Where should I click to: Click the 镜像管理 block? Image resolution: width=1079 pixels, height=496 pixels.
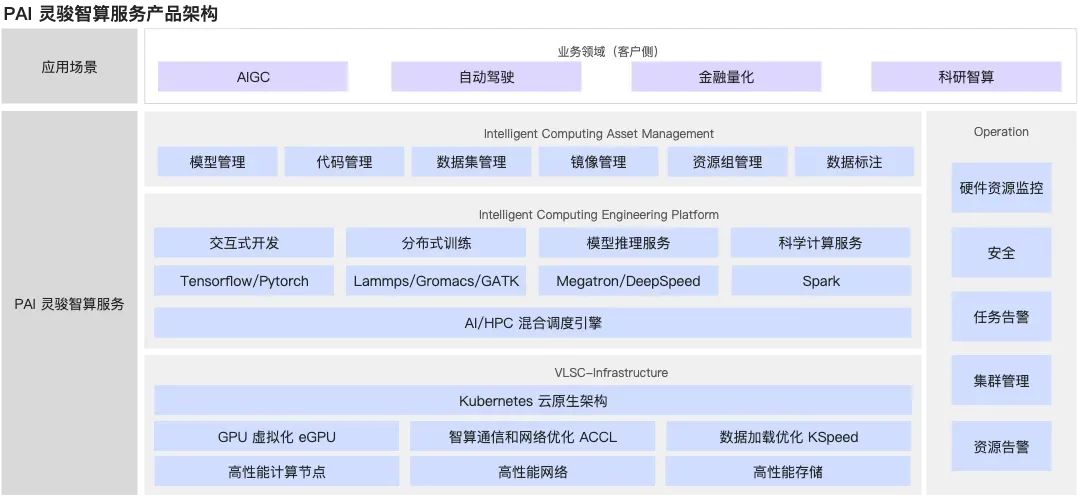point(598,162)
